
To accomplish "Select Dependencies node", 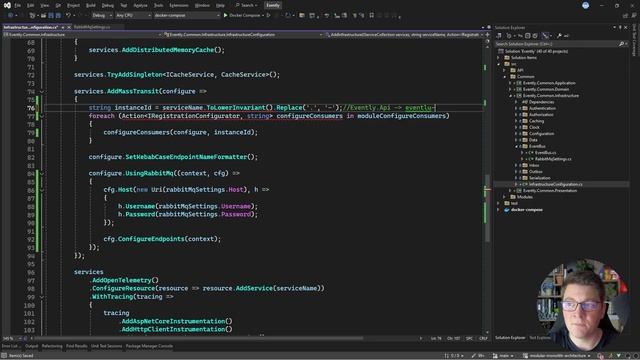I will coord(541,102).
